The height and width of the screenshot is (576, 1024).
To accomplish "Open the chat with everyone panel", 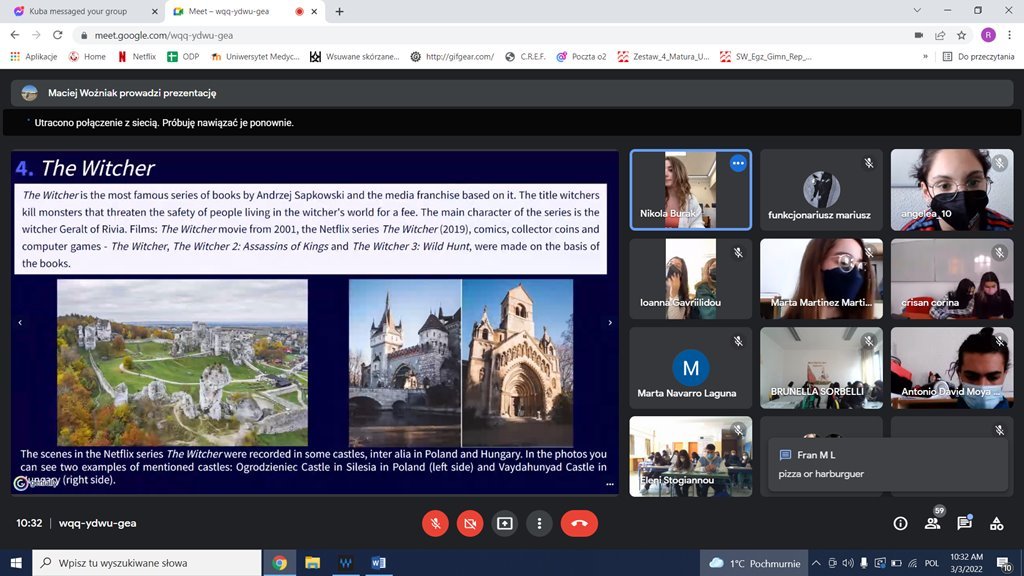I will coord(965,523).
